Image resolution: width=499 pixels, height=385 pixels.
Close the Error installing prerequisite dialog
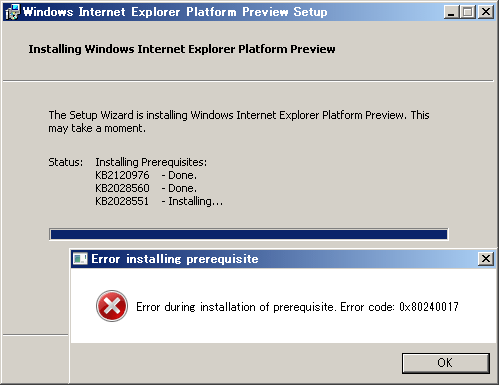click(x=486, y=259)
